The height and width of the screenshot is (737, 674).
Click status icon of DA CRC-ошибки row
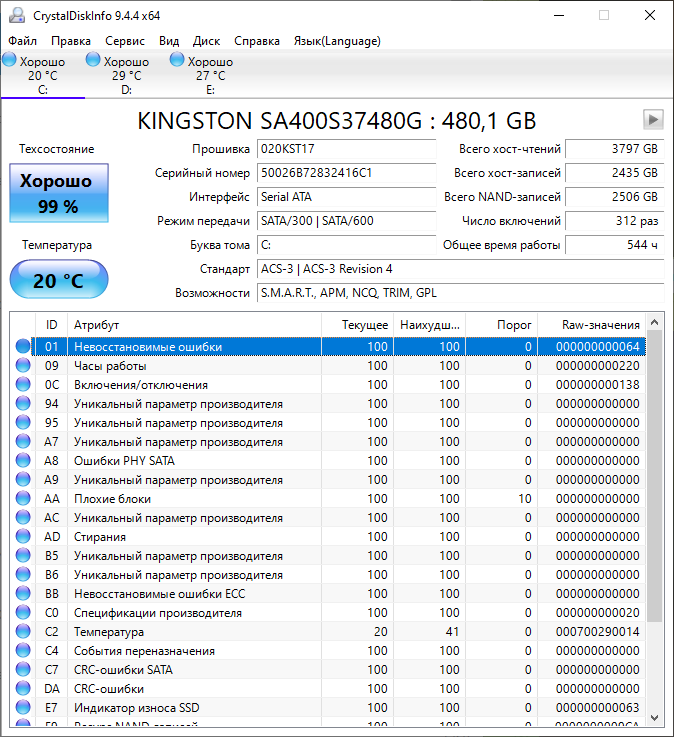coord(23,689)
